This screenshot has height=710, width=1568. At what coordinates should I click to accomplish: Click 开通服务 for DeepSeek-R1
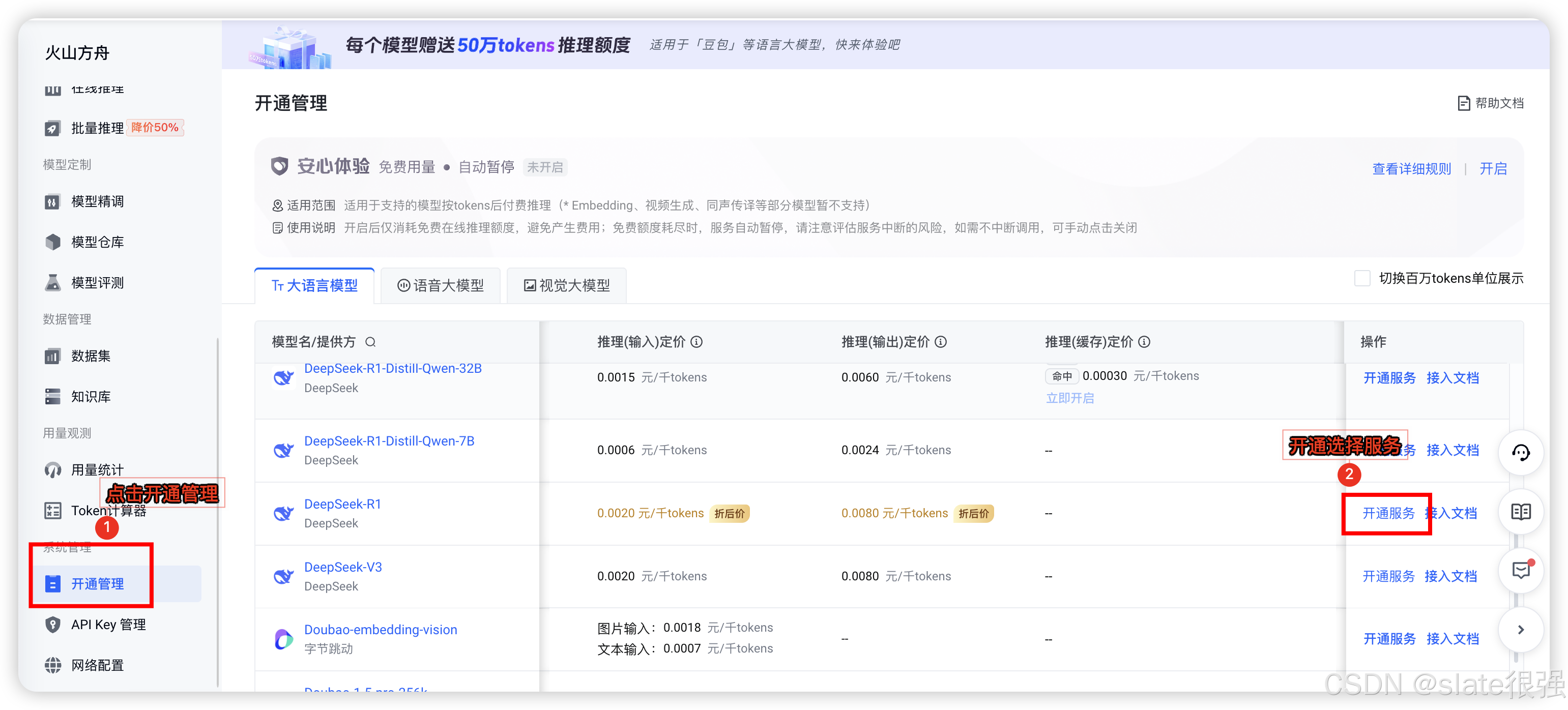pos(1388,513)
